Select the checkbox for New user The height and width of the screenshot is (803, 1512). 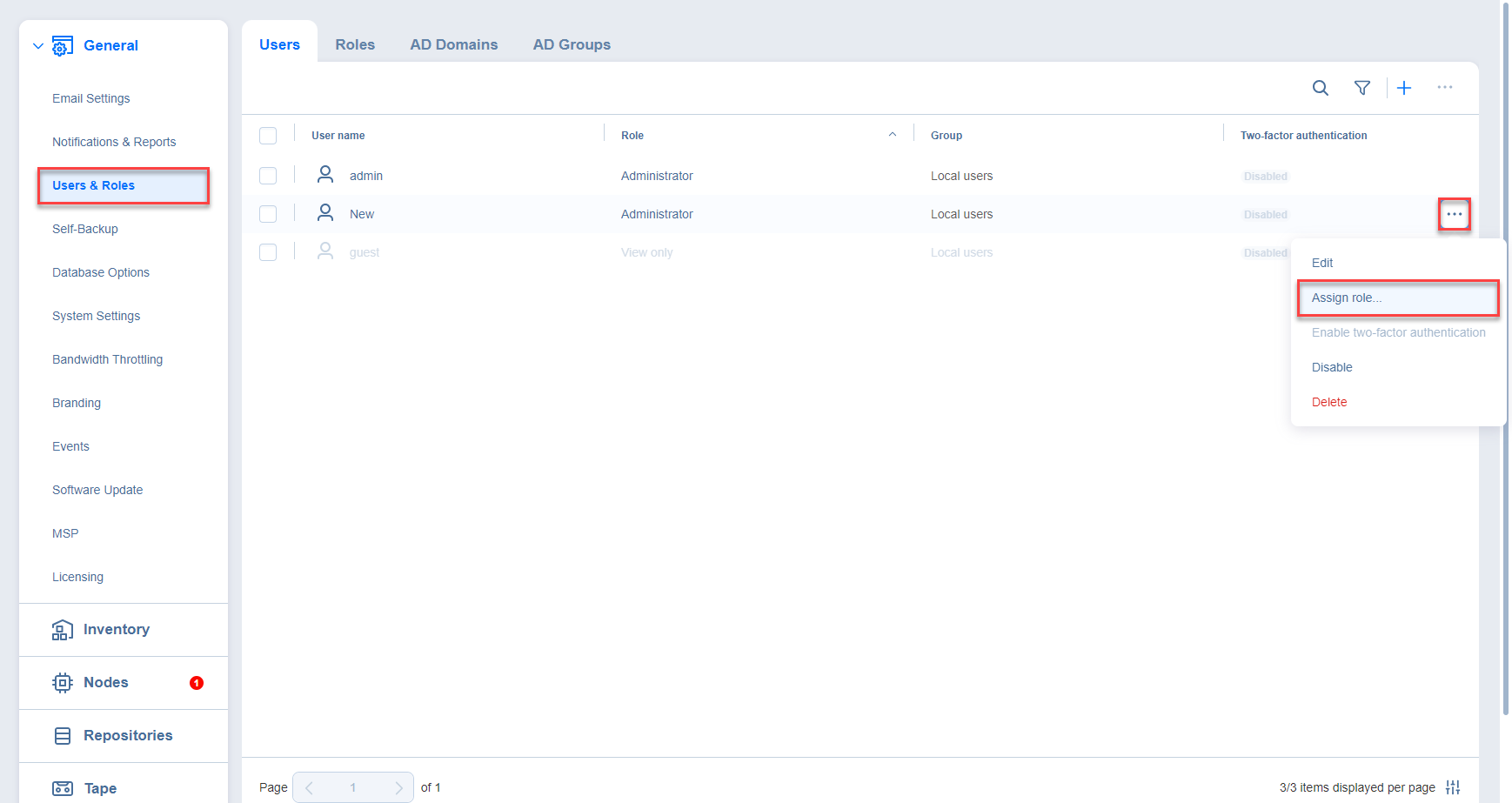click(x=268, y=214)
